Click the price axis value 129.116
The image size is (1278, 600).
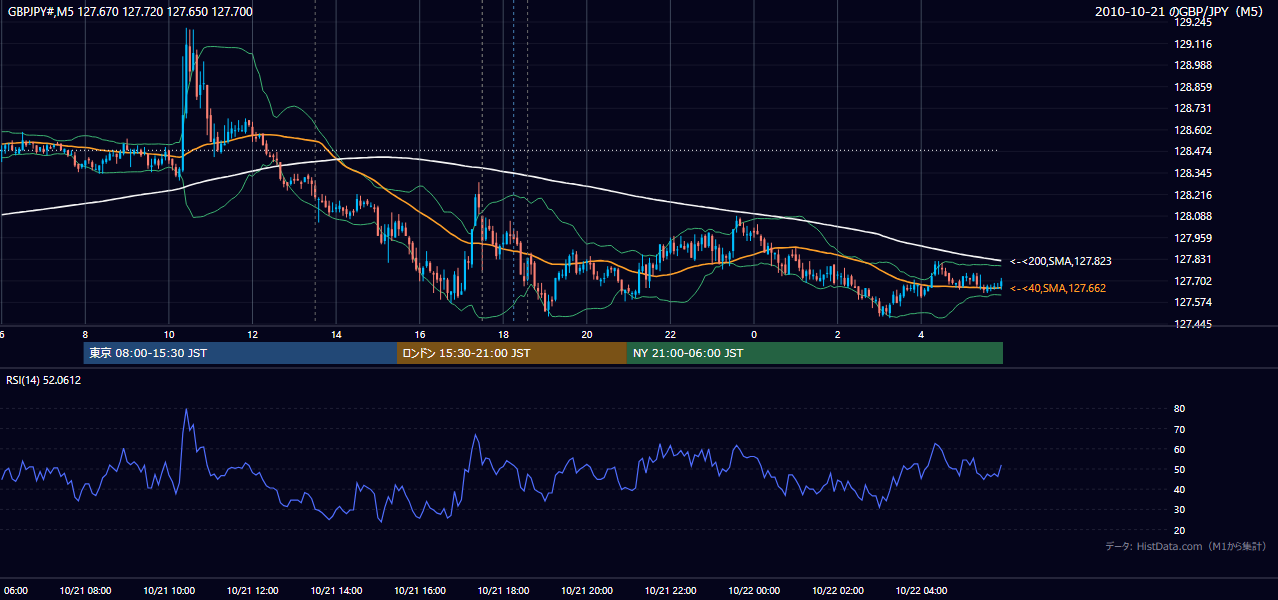(1193, 44)
